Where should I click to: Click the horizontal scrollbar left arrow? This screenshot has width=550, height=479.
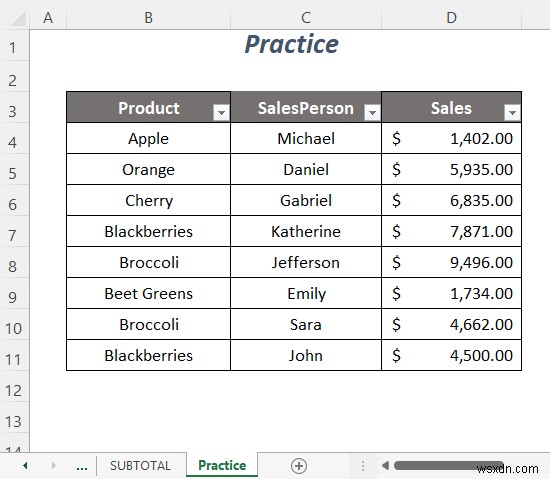click(x=385, y=465)
